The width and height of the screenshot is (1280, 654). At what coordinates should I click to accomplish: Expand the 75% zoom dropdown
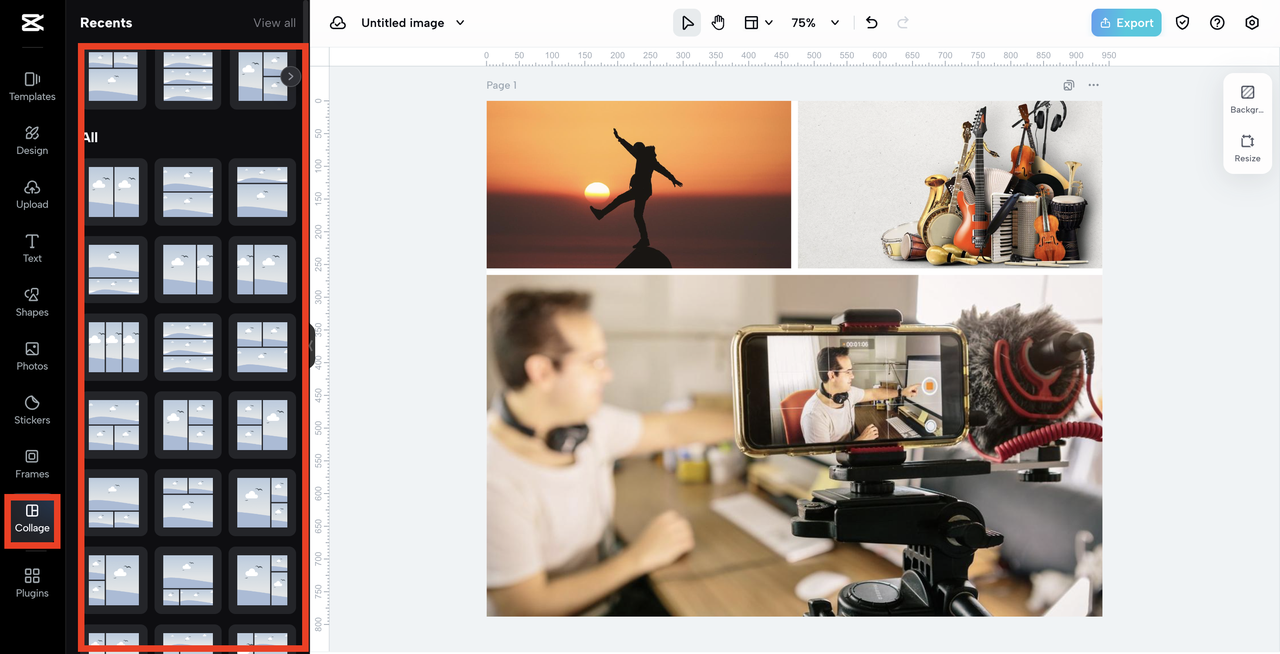[x=834, y=23]
